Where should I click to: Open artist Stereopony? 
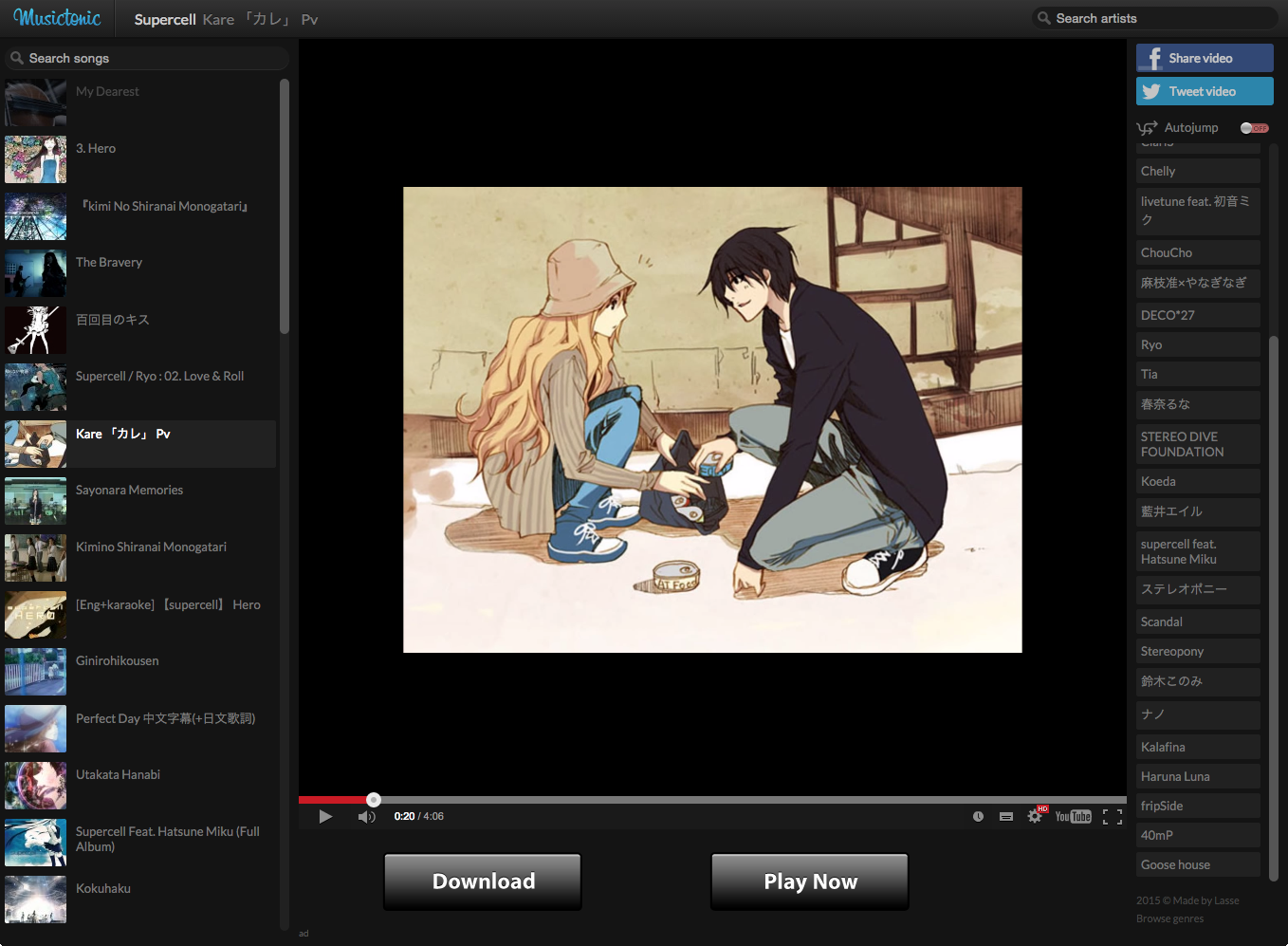click(1198, 651)
